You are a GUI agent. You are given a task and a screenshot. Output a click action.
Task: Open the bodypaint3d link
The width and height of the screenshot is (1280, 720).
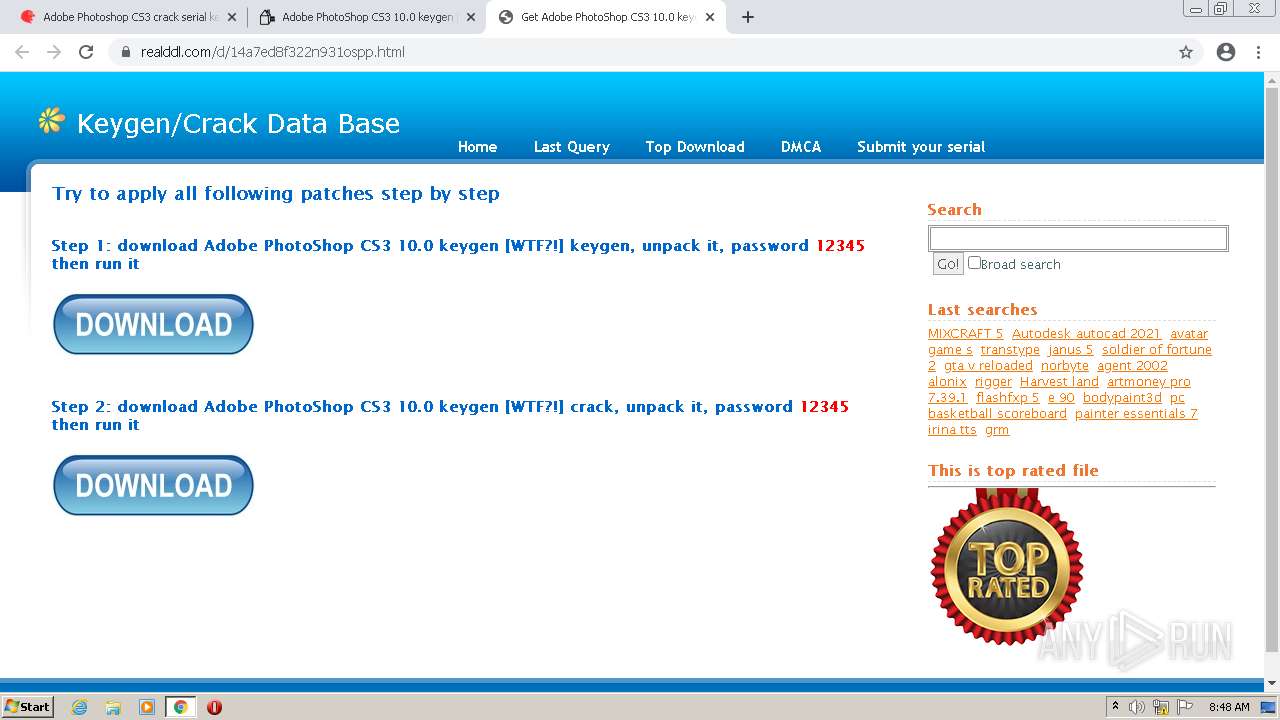click(1122, 398)
